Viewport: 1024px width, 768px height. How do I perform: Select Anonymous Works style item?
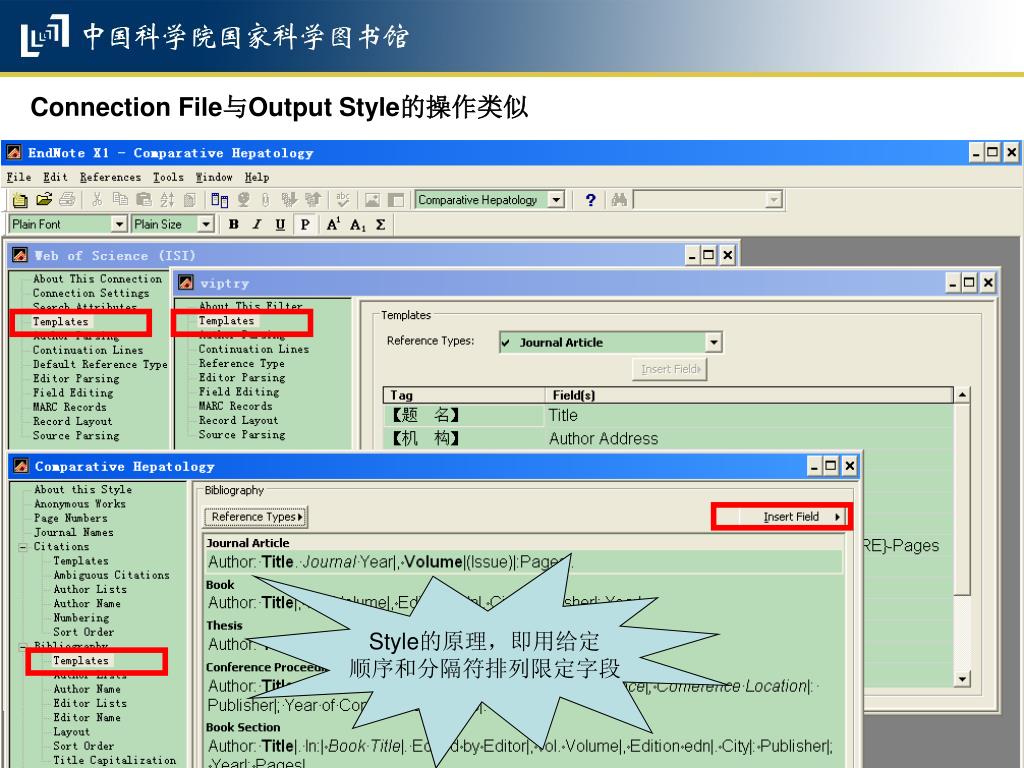[80, 504]
